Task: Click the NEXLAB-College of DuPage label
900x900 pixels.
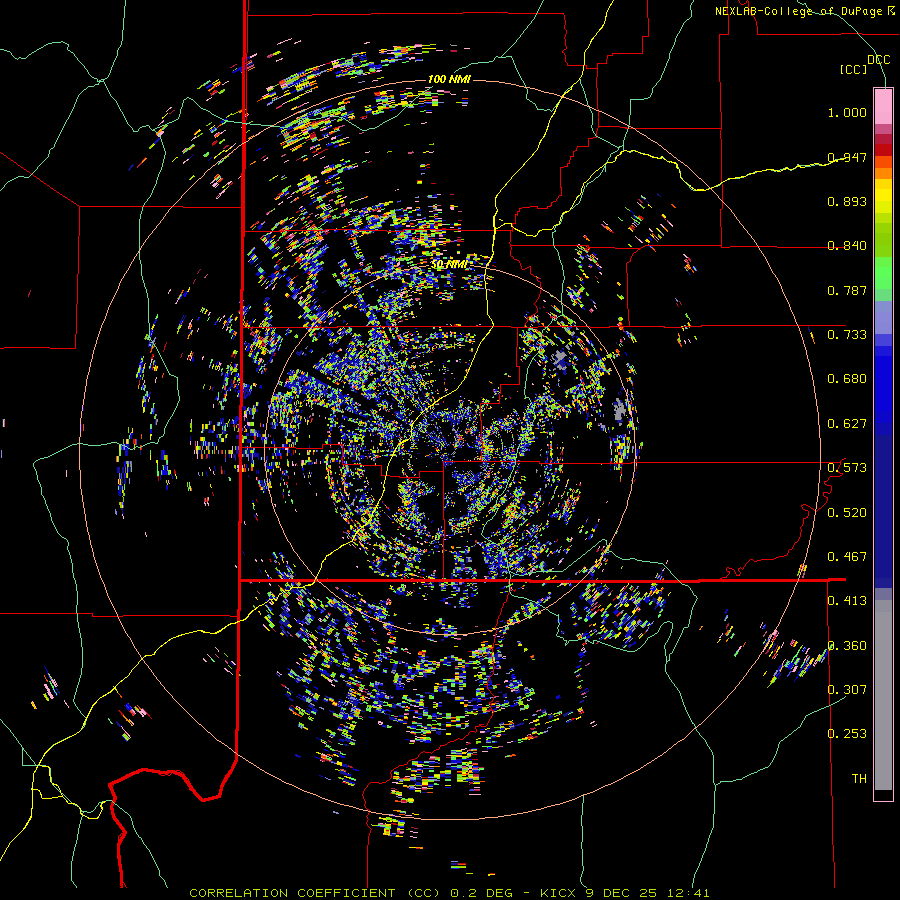Action: pos(798,11)
